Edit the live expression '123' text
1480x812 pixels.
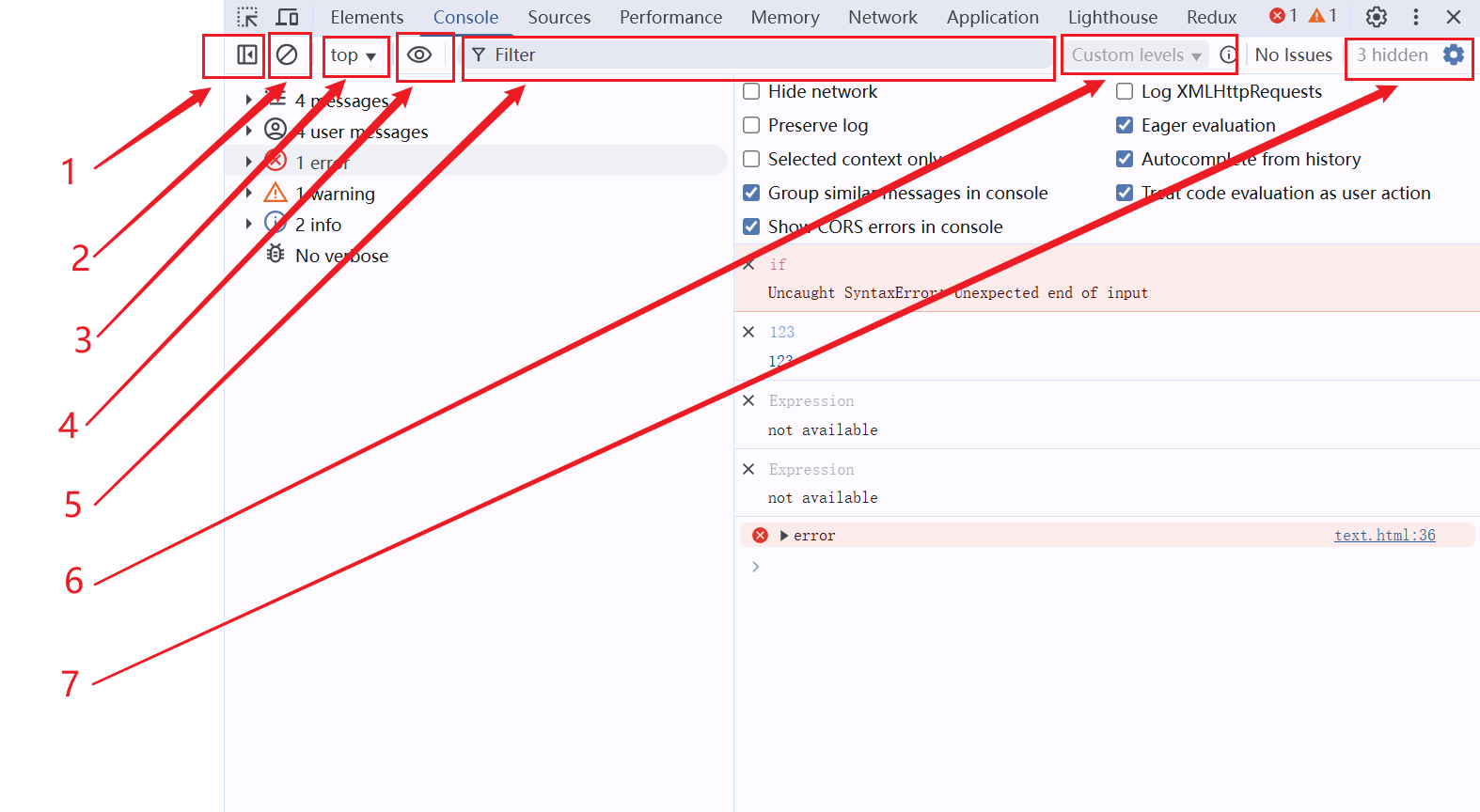782,332
